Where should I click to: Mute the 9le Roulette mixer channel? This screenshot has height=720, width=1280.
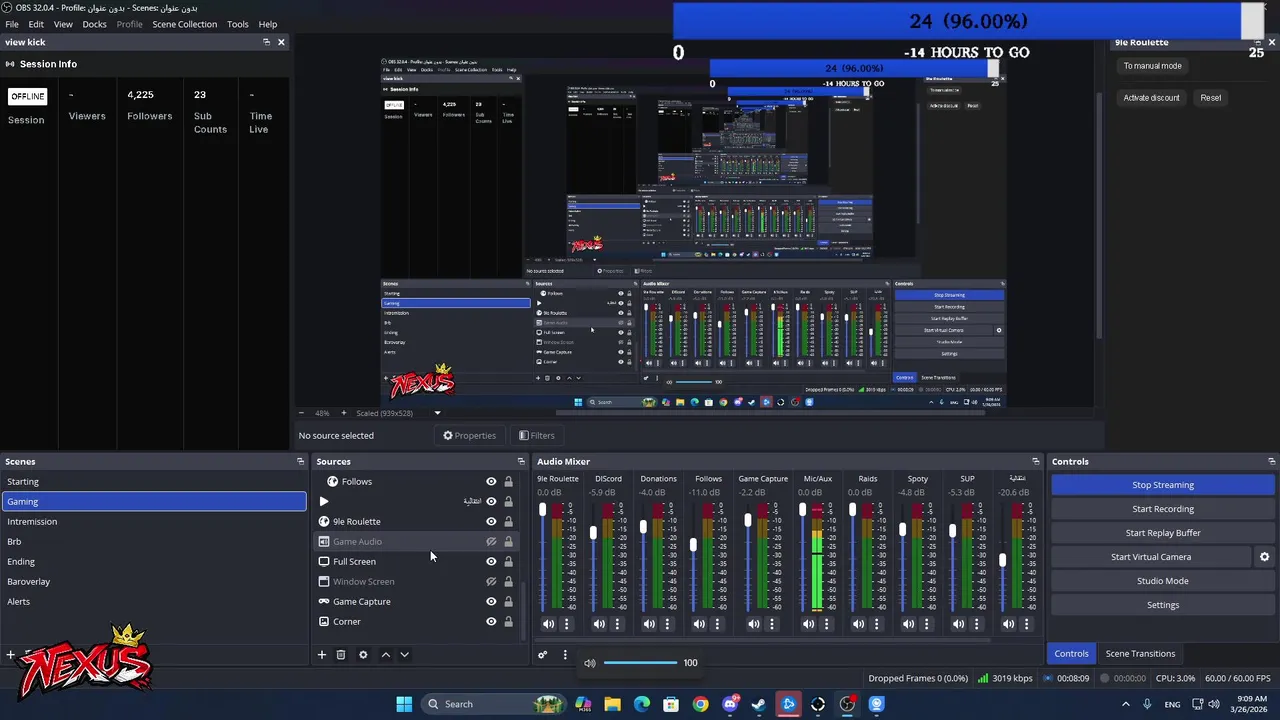(x=549, y=624)
